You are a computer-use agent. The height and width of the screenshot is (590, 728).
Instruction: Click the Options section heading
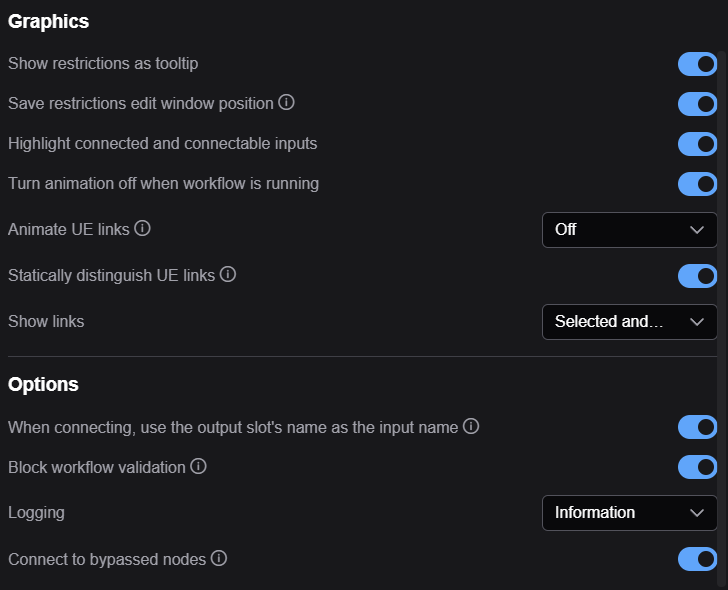click(43, 384)
